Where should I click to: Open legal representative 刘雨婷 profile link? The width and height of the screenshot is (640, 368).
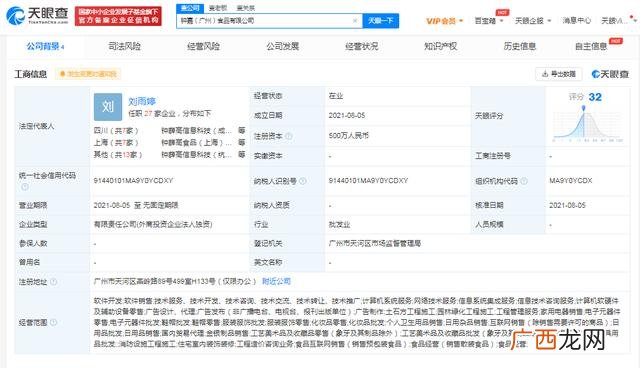[x=142, y=101]
